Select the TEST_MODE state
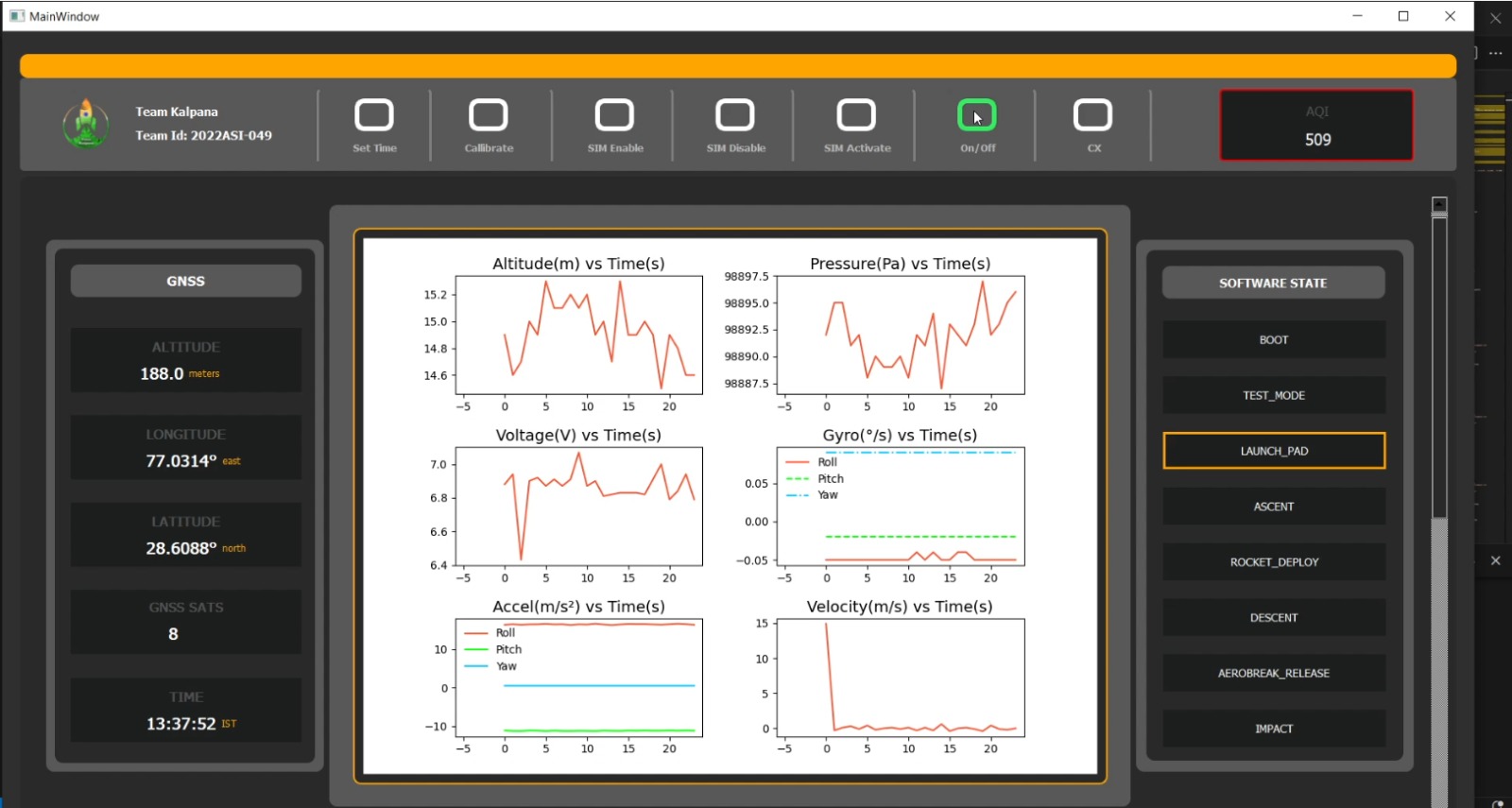1512x808 pixels. click(1273, 396)
